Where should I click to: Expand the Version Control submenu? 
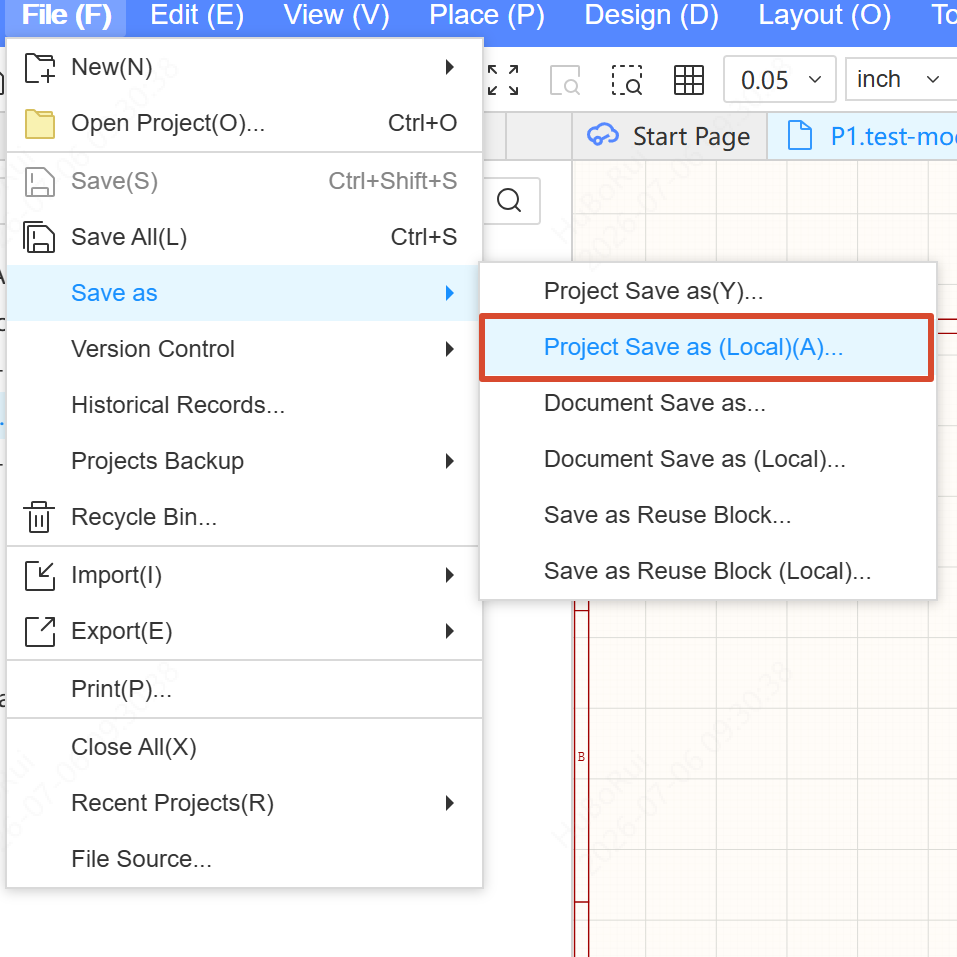pos(244,349)
